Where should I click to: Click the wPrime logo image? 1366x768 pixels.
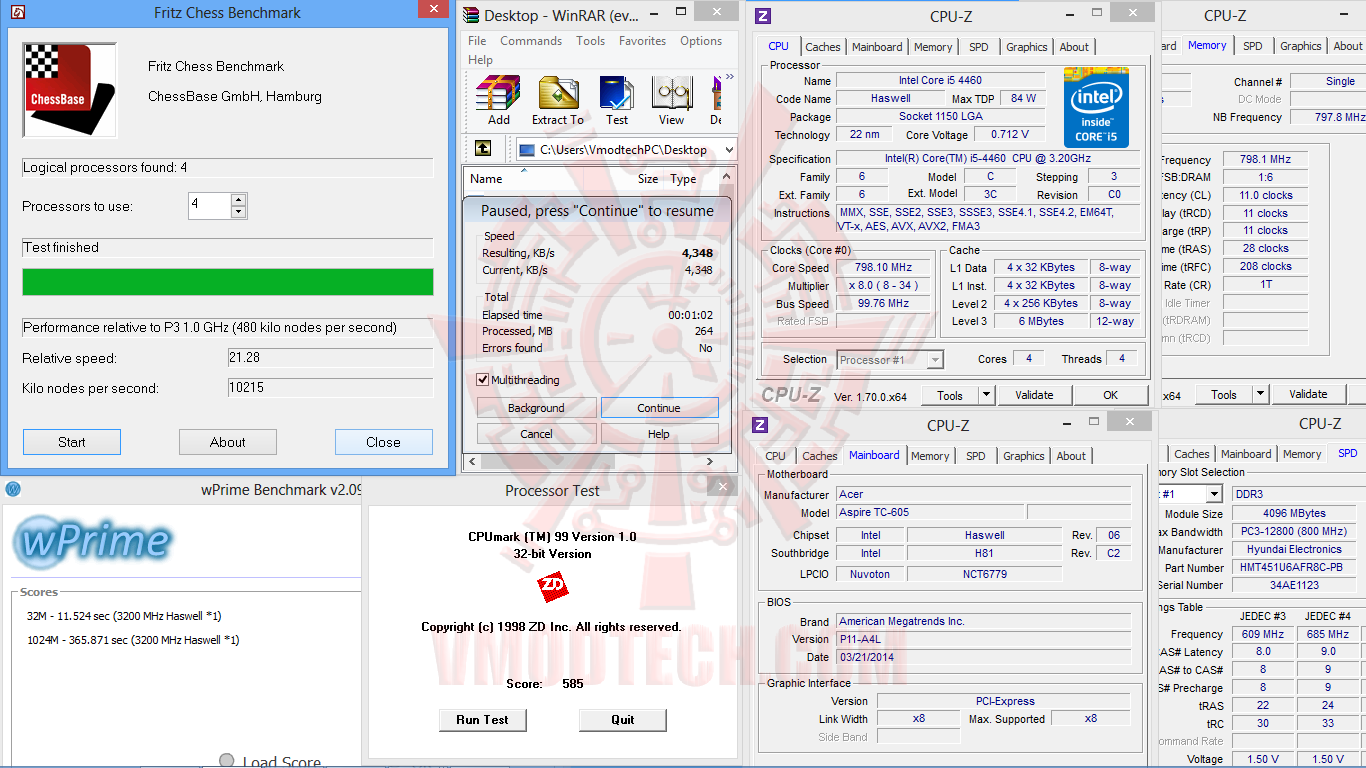[93, 542]
